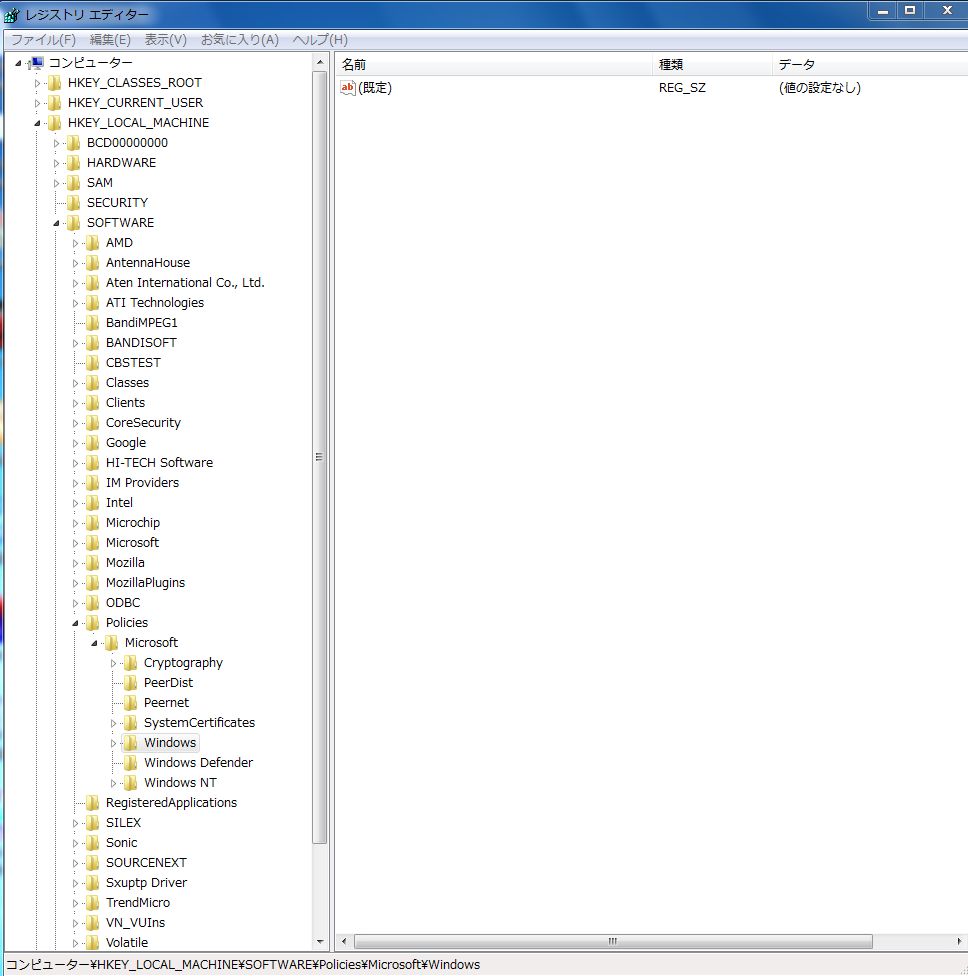Select the CoreSecurity key
Viewport: 968px width, 976px height.
[143, 423]
